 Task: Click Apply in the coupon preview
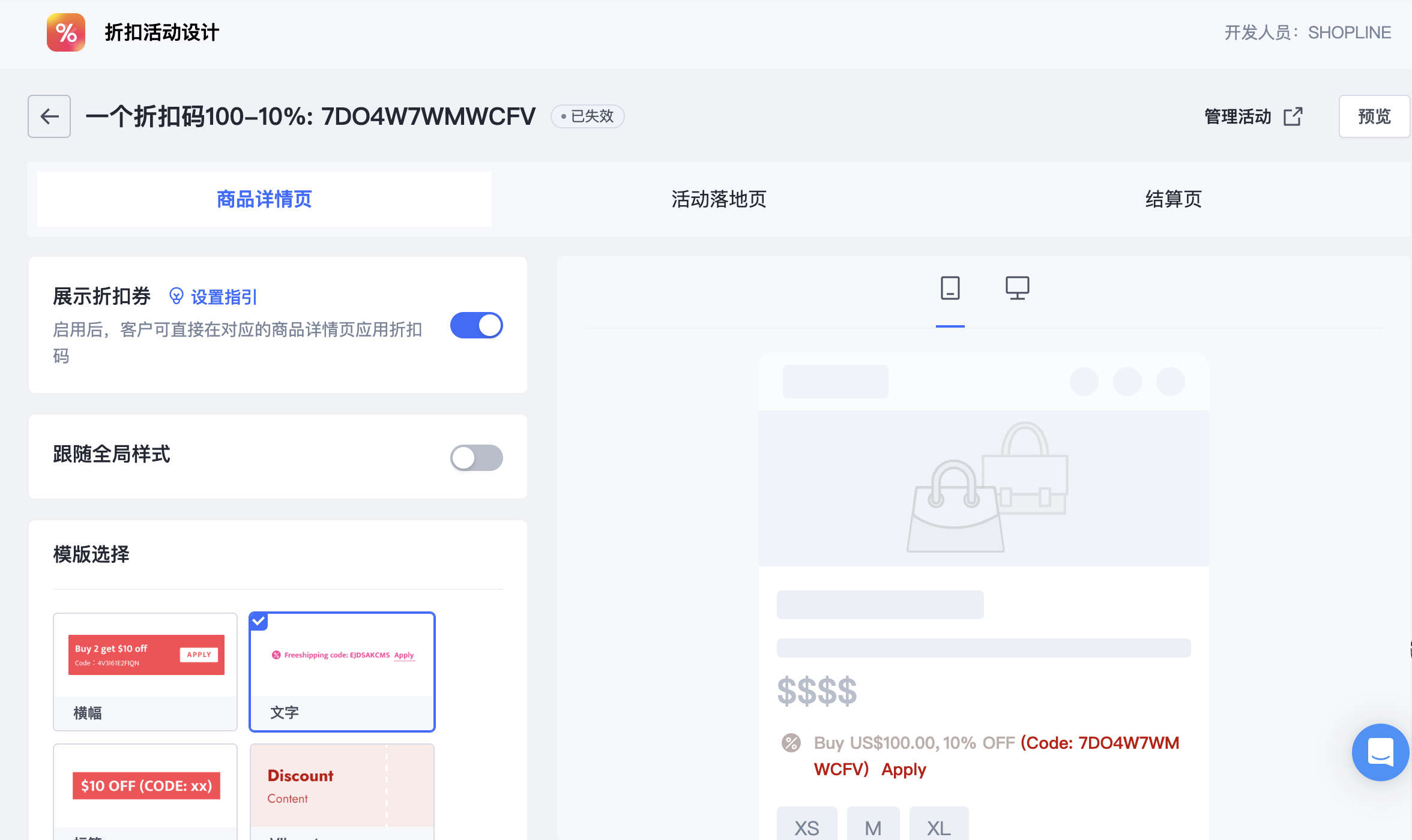coord(904,770)
